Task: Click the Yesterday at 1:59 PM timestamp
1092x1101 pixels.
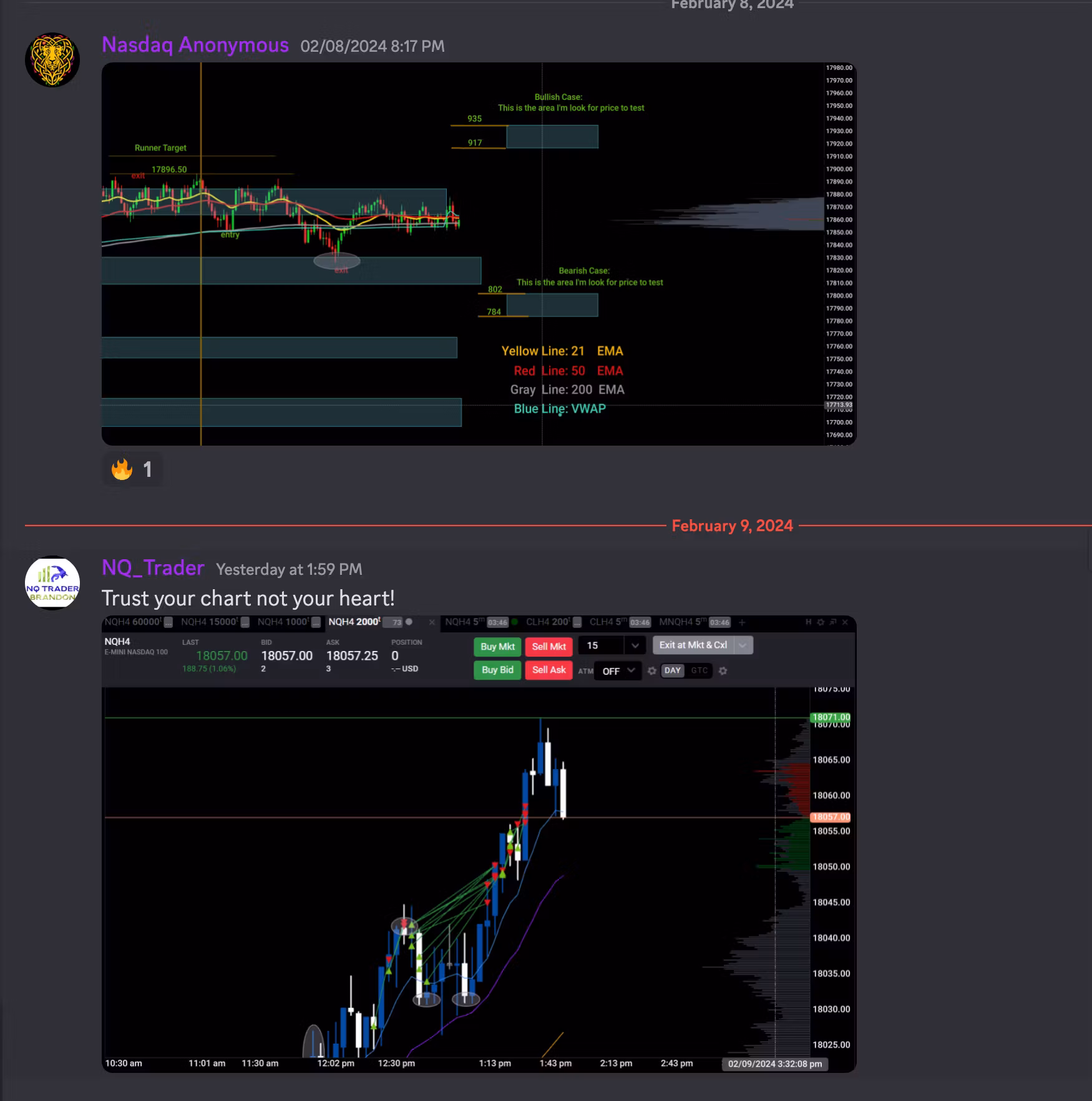Action: pos(289,569)
